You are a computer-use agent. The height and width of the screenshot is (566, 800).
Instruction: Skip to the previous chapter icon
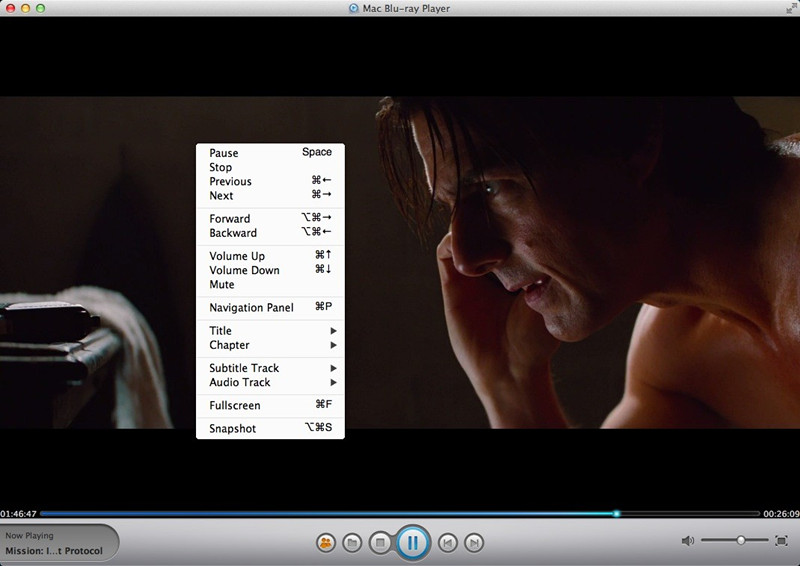click(448, 543)
